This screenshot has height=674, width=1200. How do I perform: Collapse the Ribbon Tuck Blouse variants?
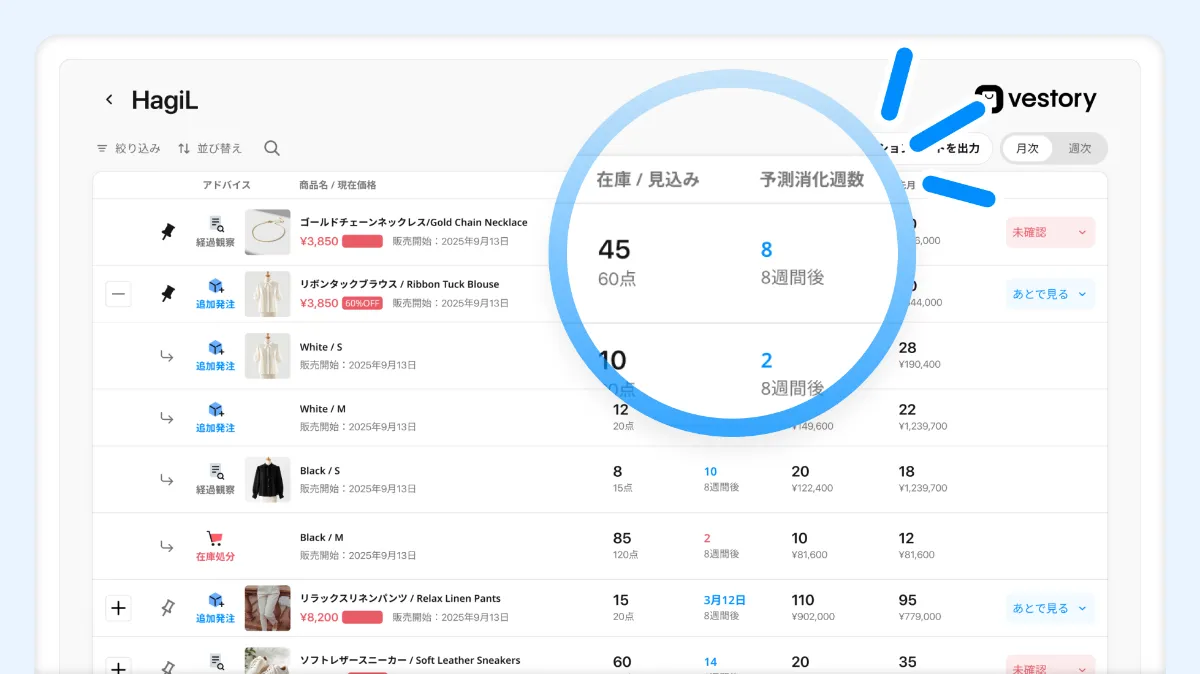pyautogui.click(x=118, y=294)
